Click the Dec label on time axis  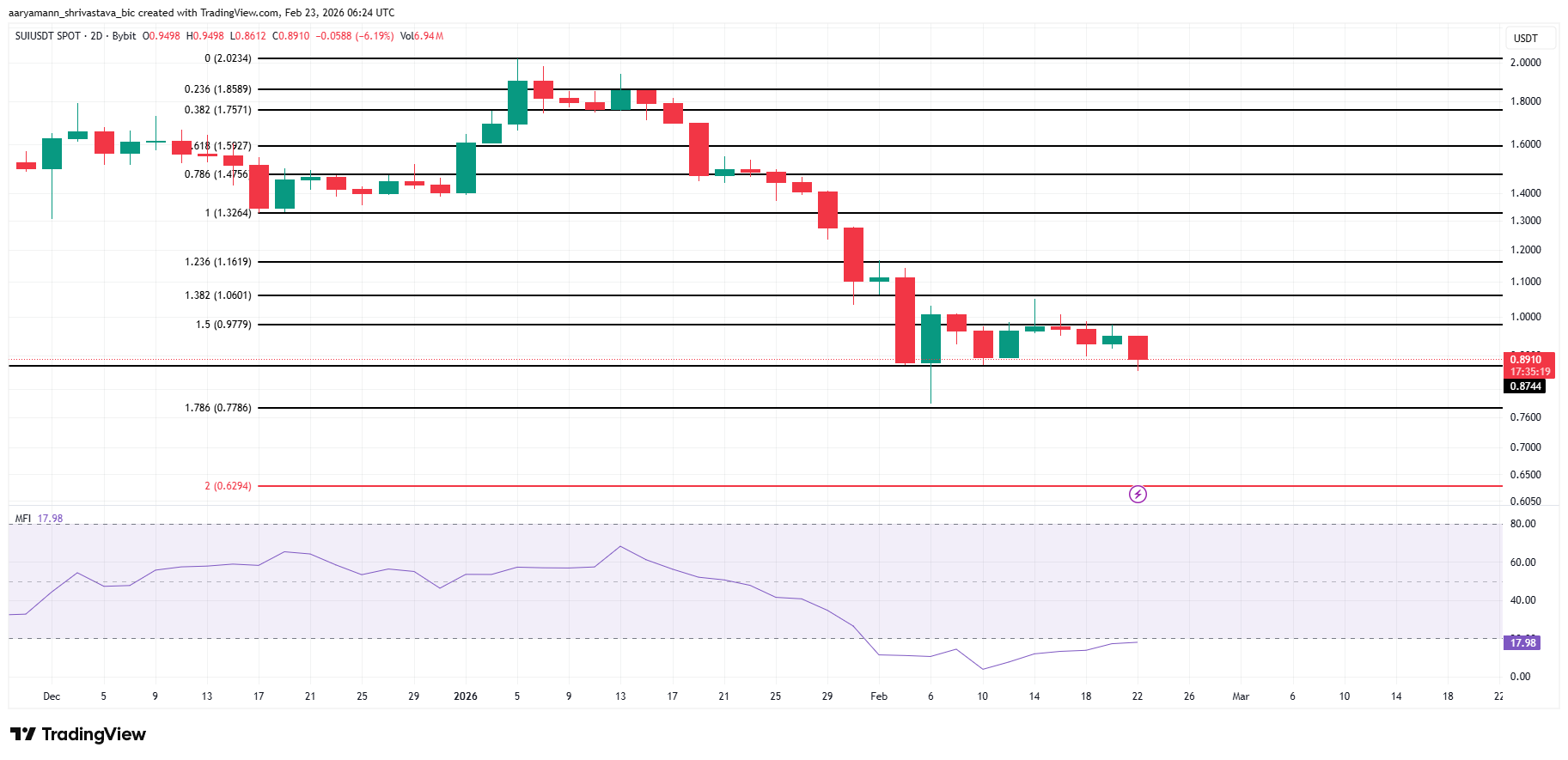(52, 696)
